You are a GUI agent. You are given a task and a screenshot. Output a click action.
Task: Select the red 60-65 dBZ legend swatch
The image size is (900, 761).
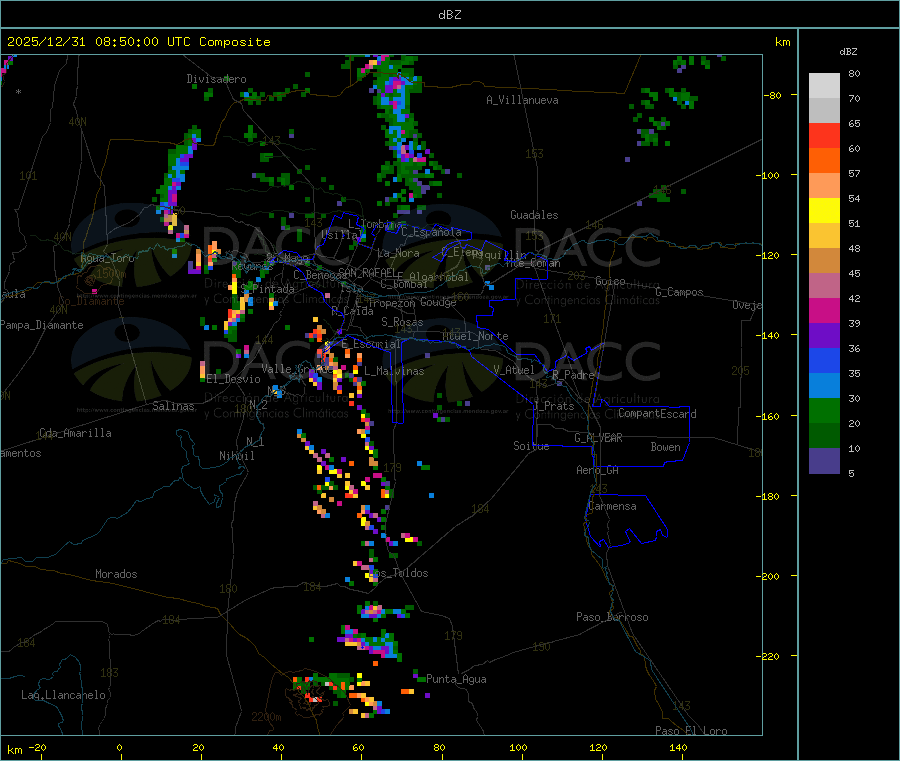pyautogui.click(x=824, y=135)
